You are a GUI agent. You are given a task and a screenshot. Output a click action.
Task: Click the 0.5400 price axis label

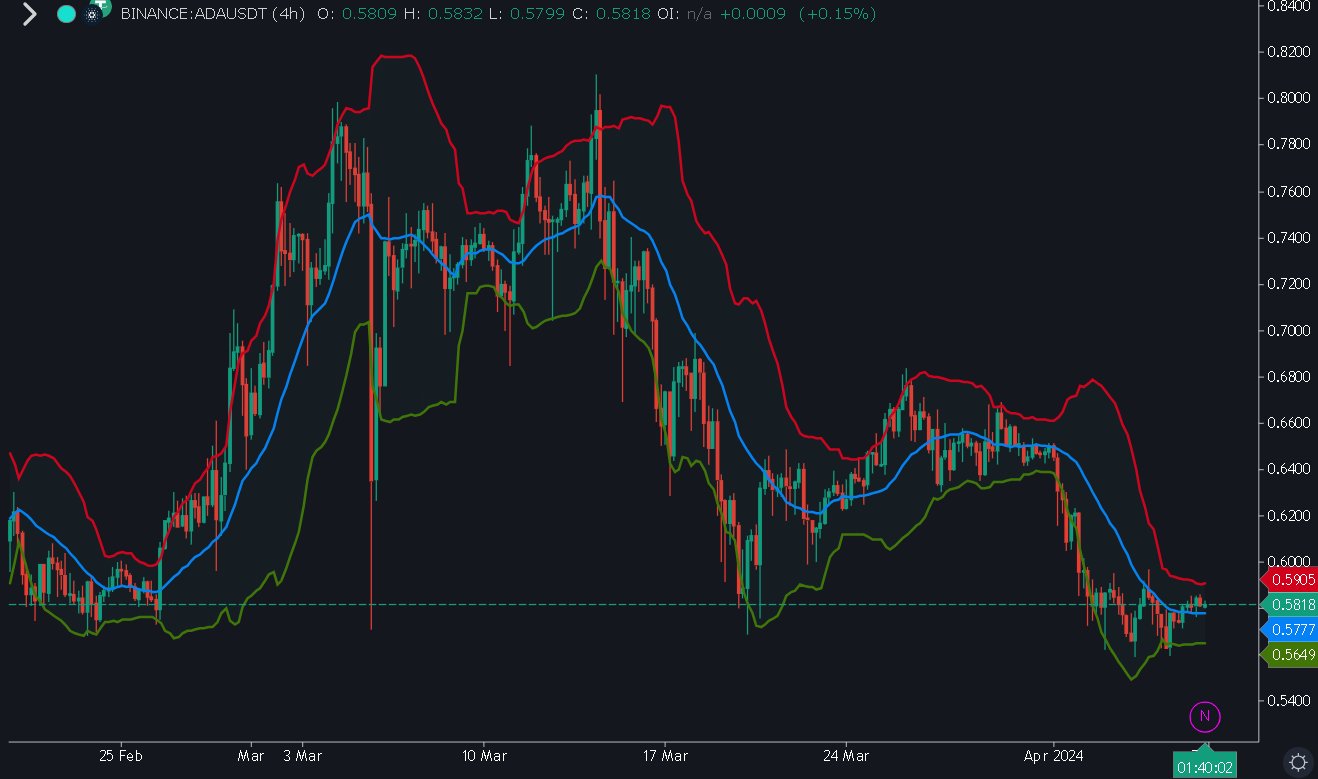click(x=1287, y=701)
